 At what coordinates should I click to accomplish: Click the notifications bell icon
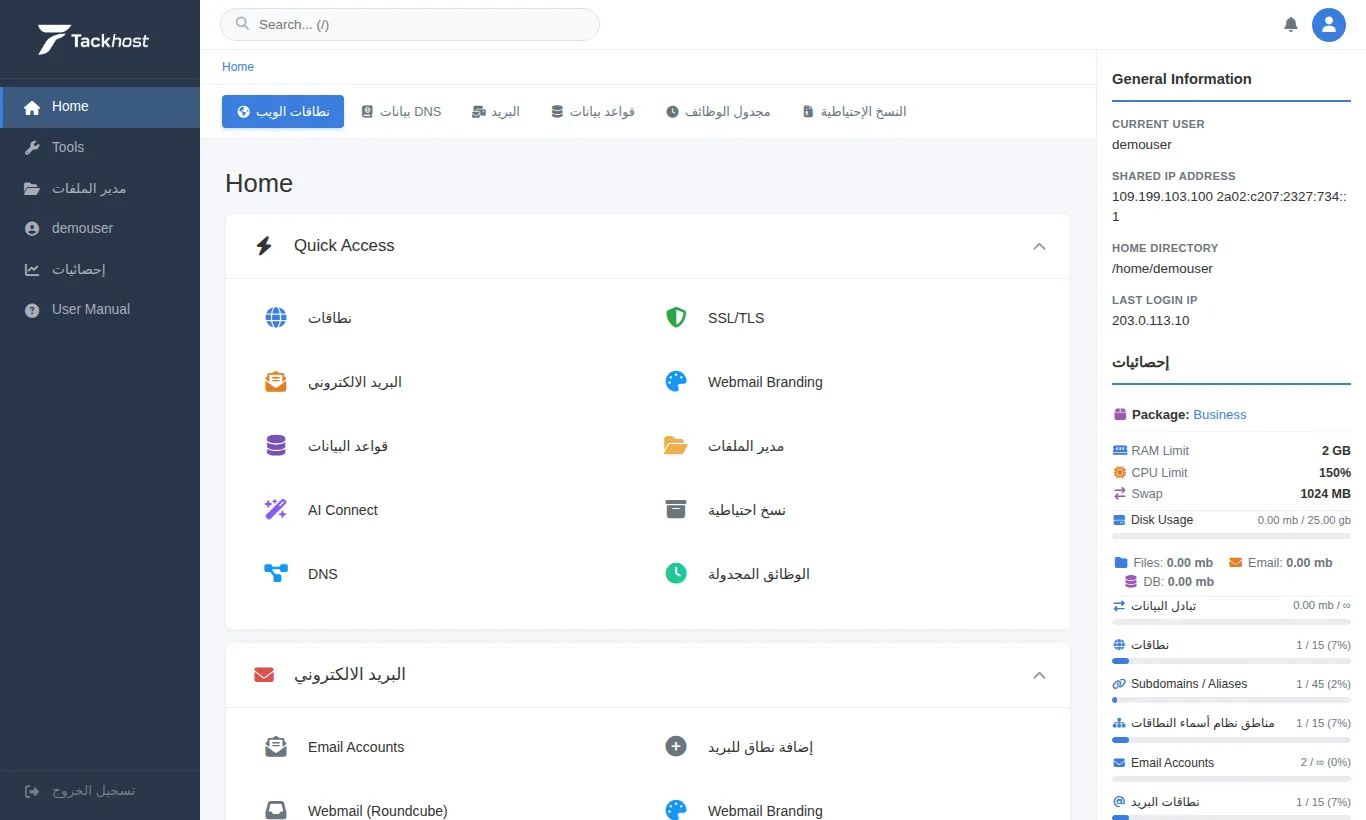(x=1291, y=24)
